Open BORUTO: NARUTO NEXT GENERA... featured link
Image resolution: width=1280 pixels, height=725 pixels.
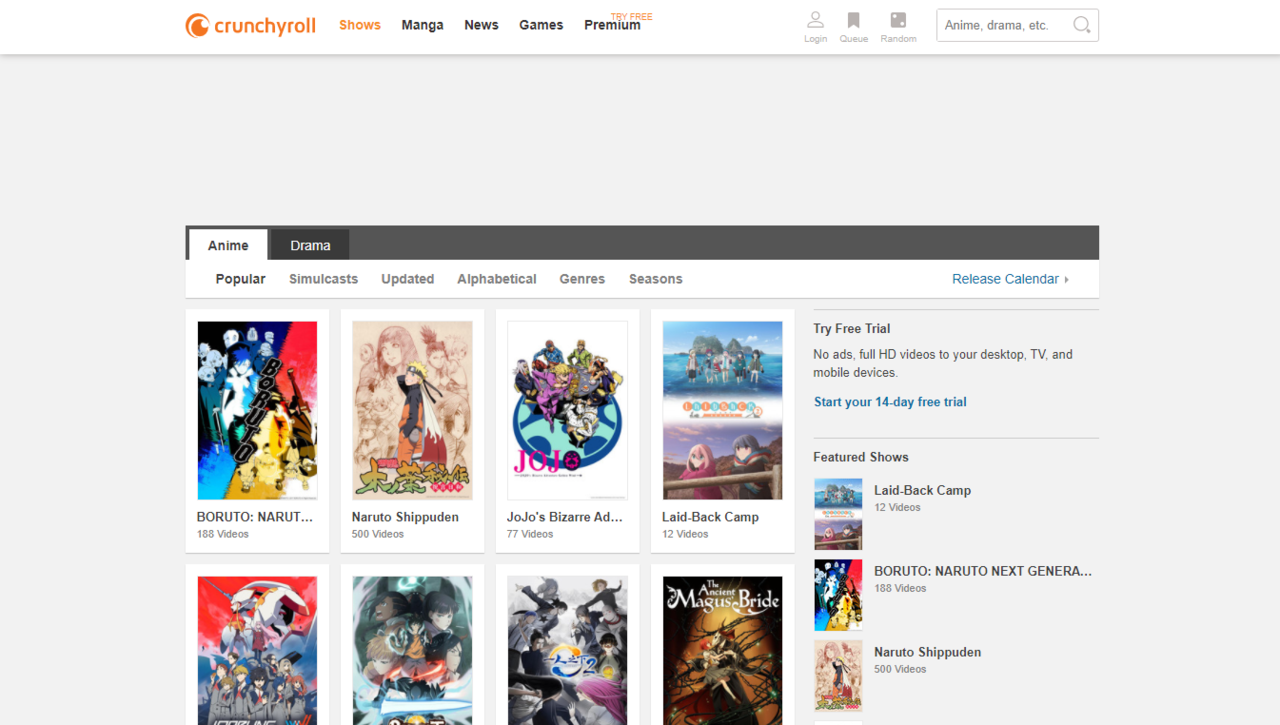point(983,571)
